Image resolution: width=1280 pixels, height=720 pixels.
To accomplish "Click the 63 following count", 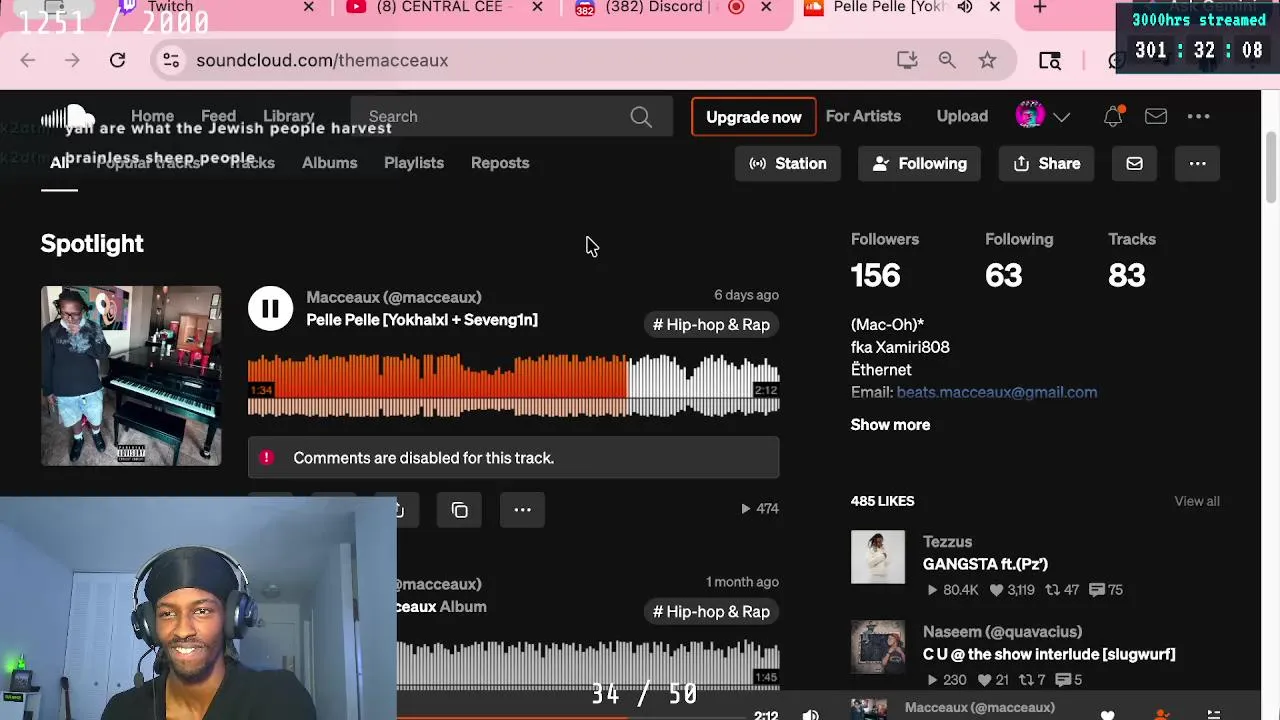I will [1004, 275].
